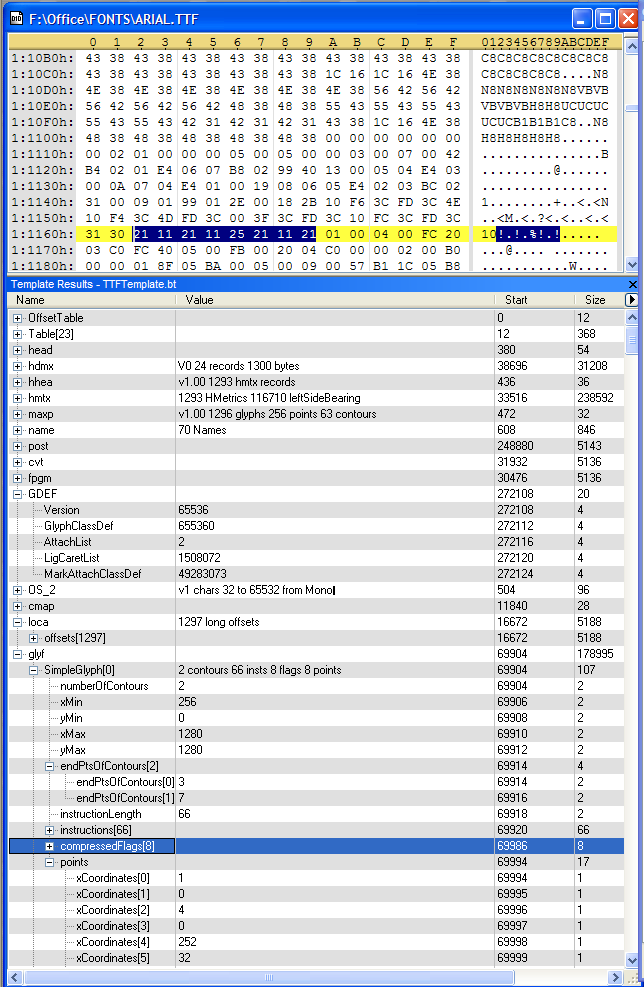Expand the OS_2 node
The width and height of the screenshot is (644, 987).
[x=18, y=590]
